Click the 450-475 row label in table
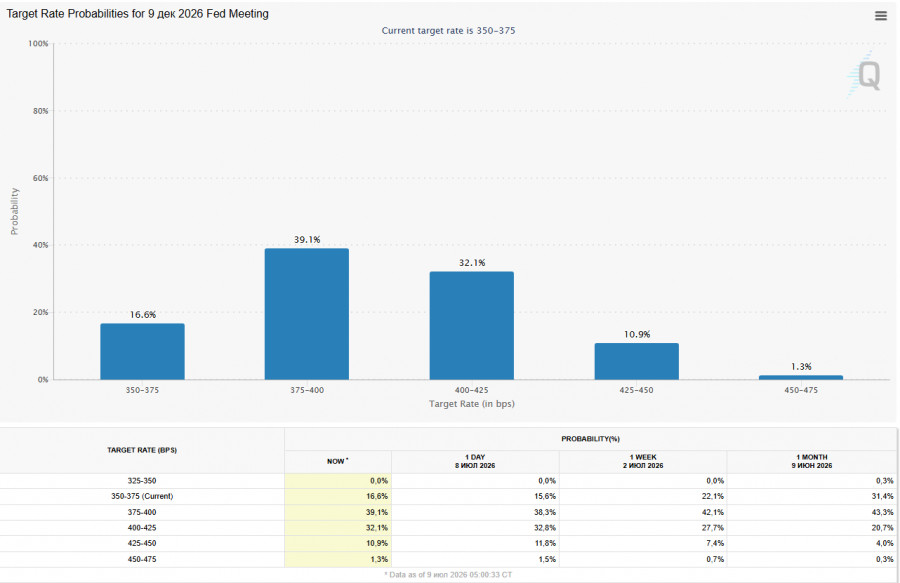The width and height of the screenshot is (900, 583). click(x=142, y=559)
